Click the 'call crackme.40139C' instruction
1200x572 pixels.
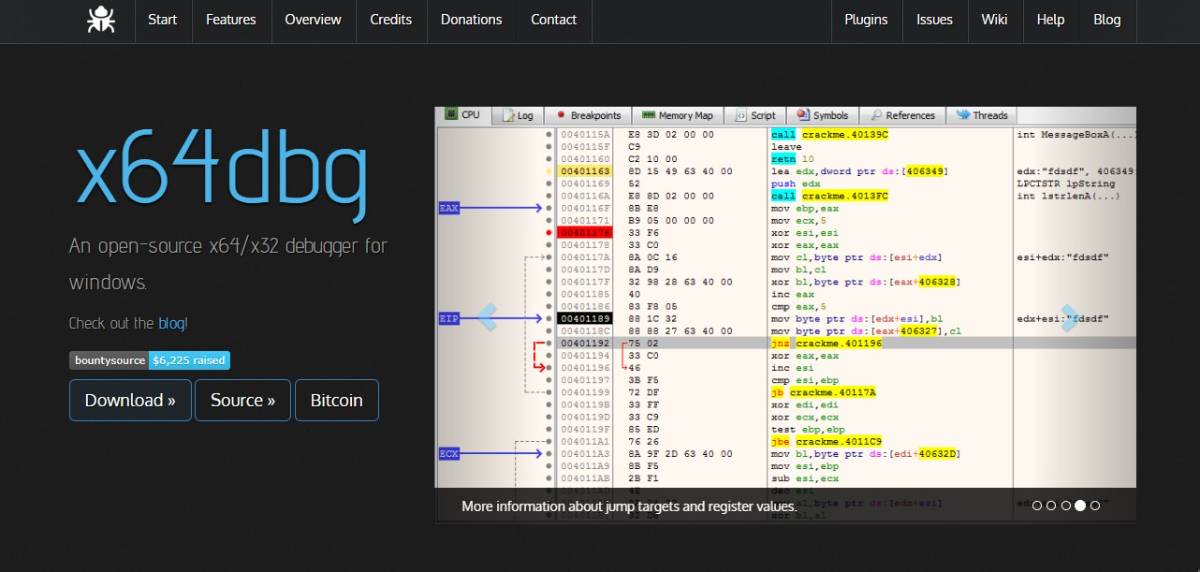click(x=830, y=134)
